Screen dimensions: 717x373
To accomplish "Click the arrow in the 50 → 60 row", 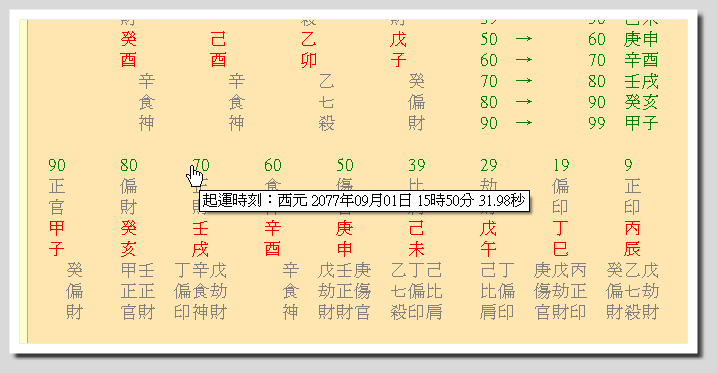I will click(x=524, y=39).
